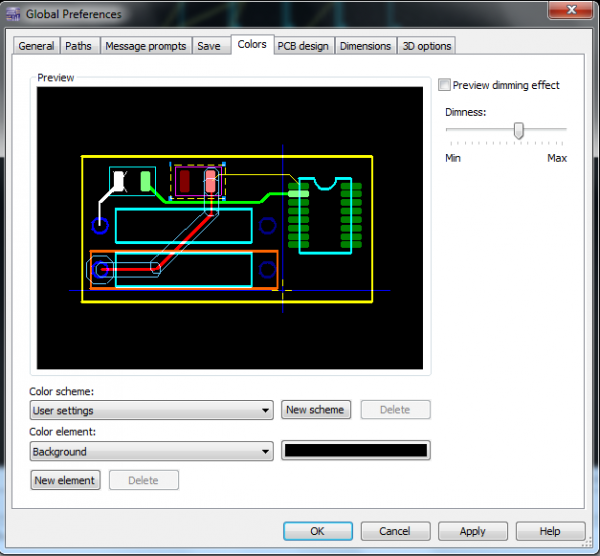Click the black Background color swatch
Screen dimensions: 600x556
[356, 451]
